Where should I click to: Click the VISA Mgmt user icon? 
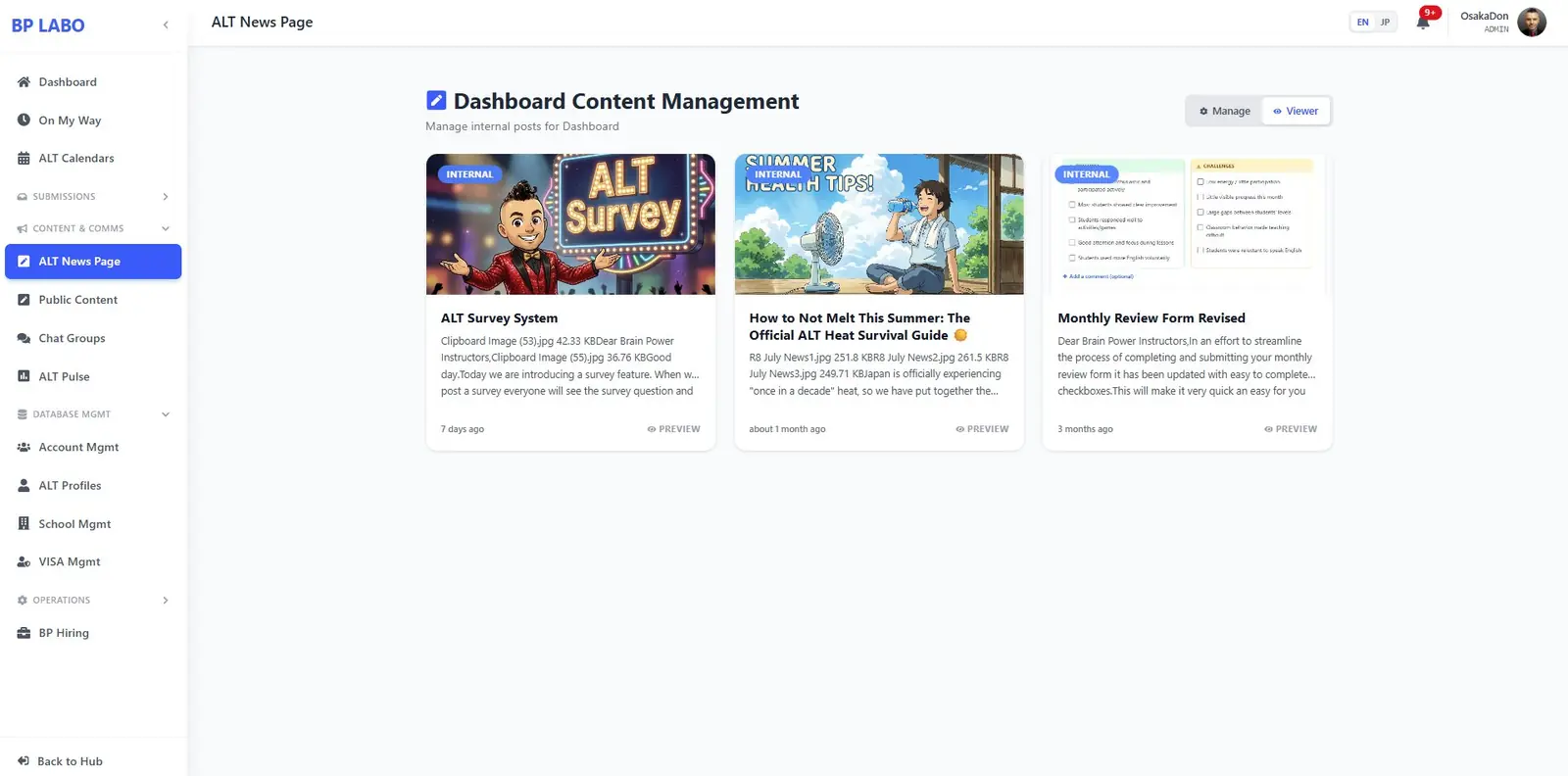click(x=24, y=561)
